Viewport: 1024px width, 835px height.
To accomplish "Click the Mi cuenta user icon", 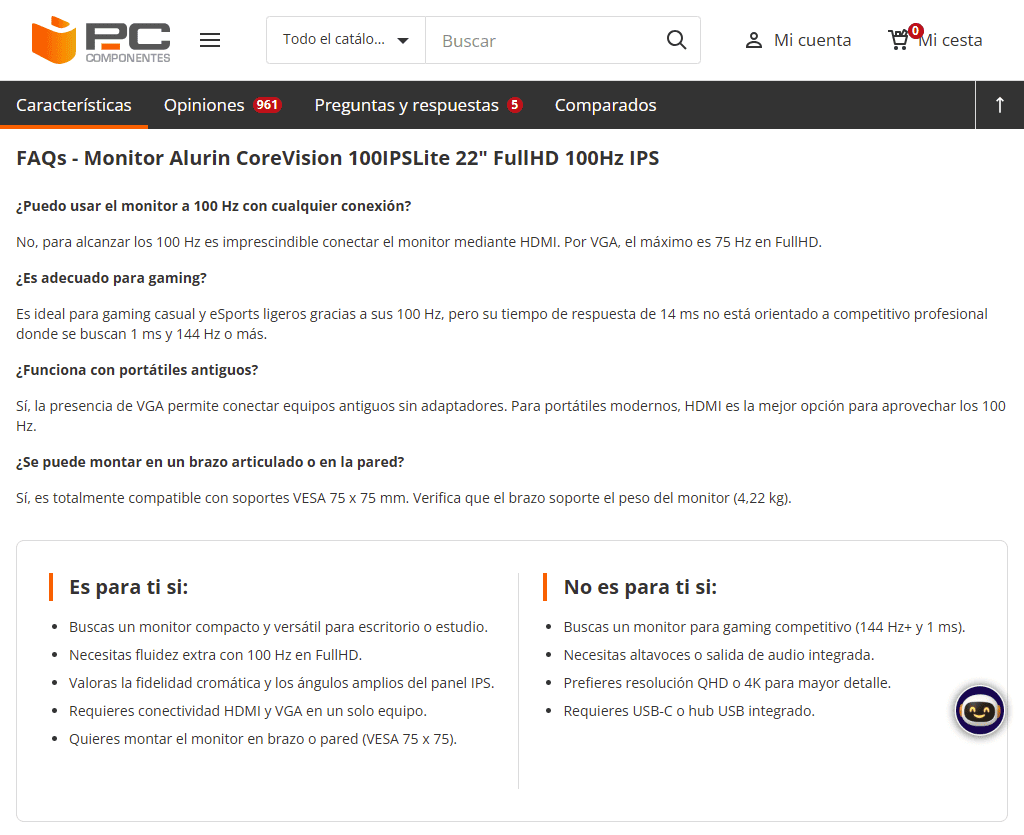I will click(x=754, y=40).
